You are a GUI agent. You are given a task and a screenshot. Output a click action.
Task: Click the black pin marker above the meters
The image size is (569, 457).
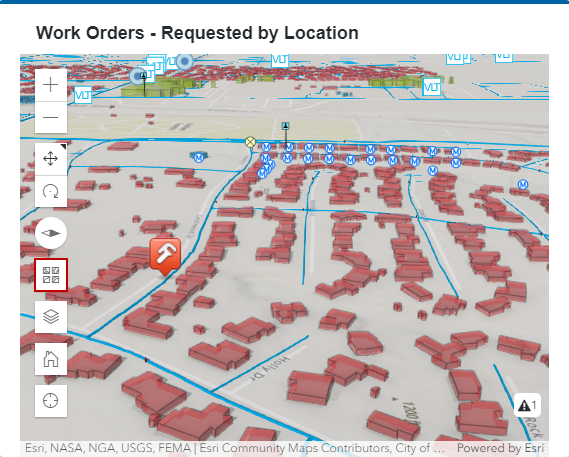click(x=286, y=126)
